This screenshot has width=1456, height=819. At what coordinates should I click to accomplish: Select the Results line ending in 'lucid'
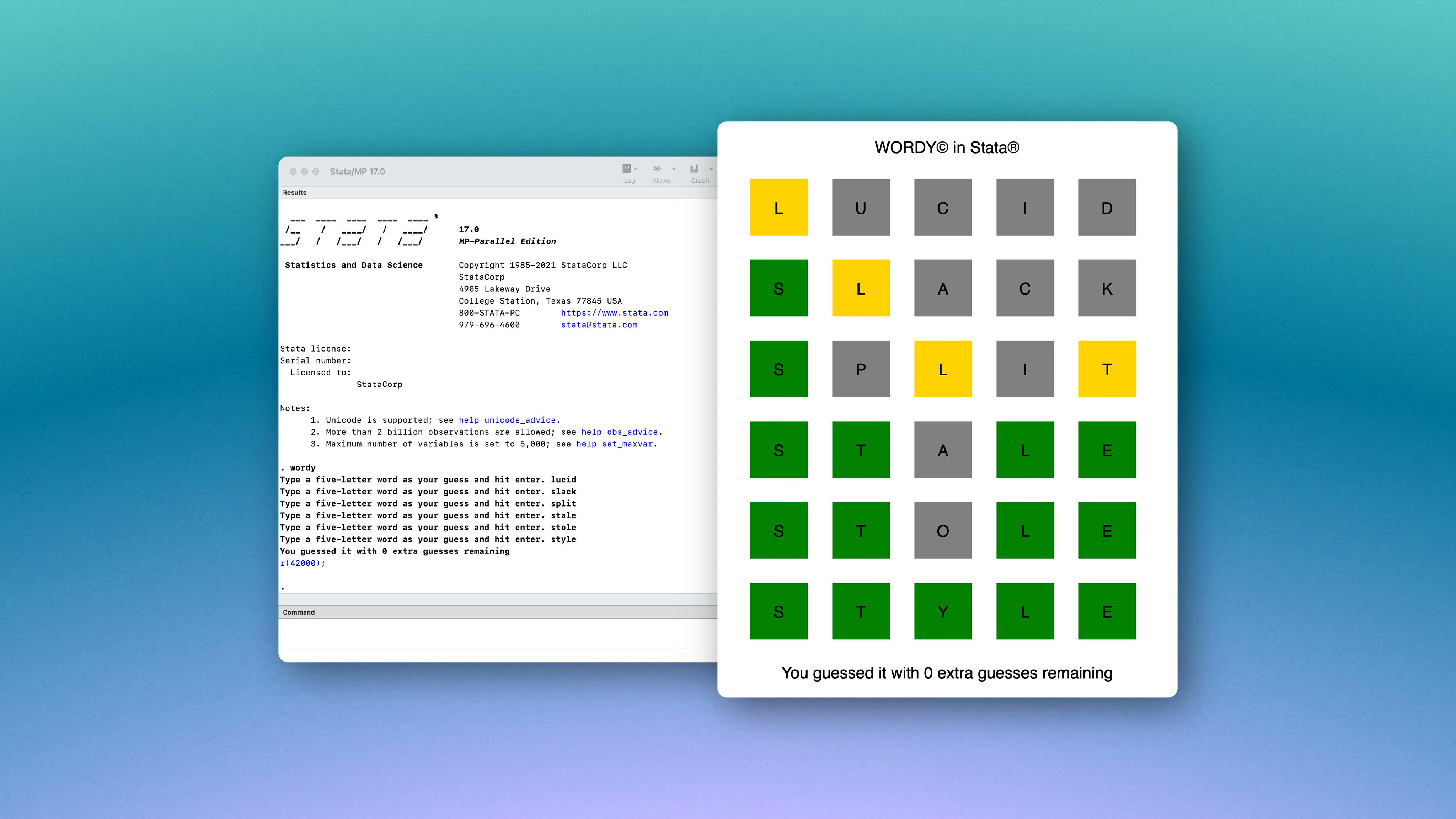coord(428,479)
